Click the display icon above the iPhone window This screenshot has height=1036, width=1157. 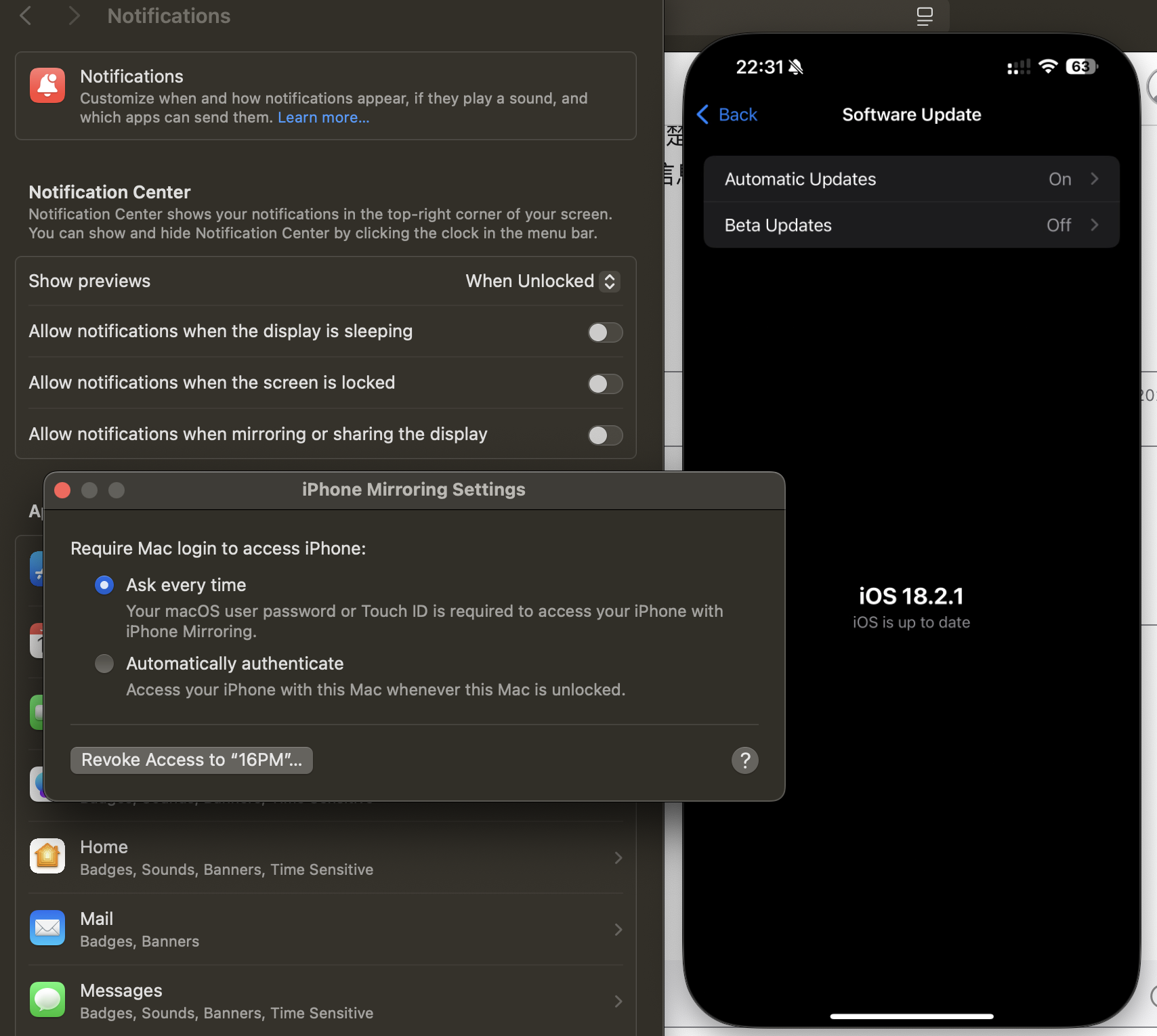point(925,16)
